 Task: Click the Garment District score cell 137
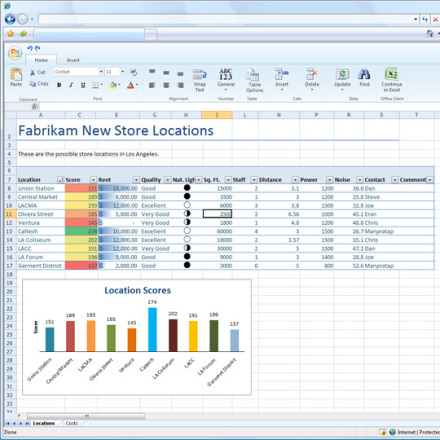click(x=81, y=266)
